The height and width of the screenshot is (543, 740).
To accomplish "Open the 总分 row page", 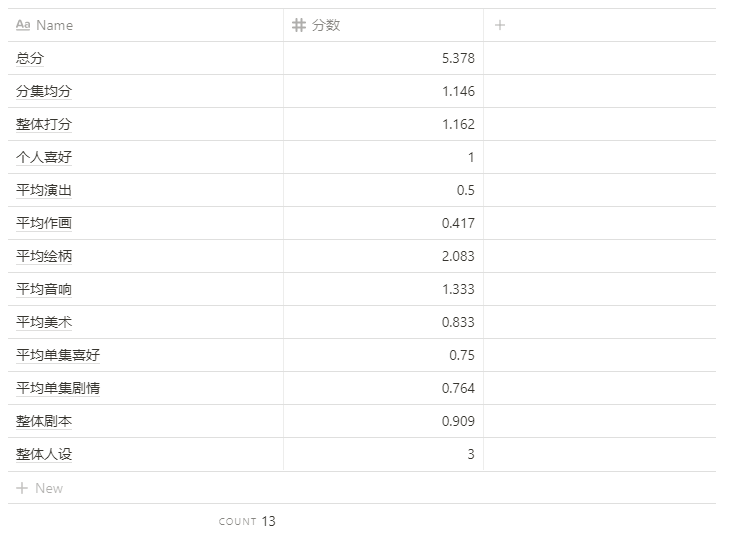I will (x=30, y=58).
